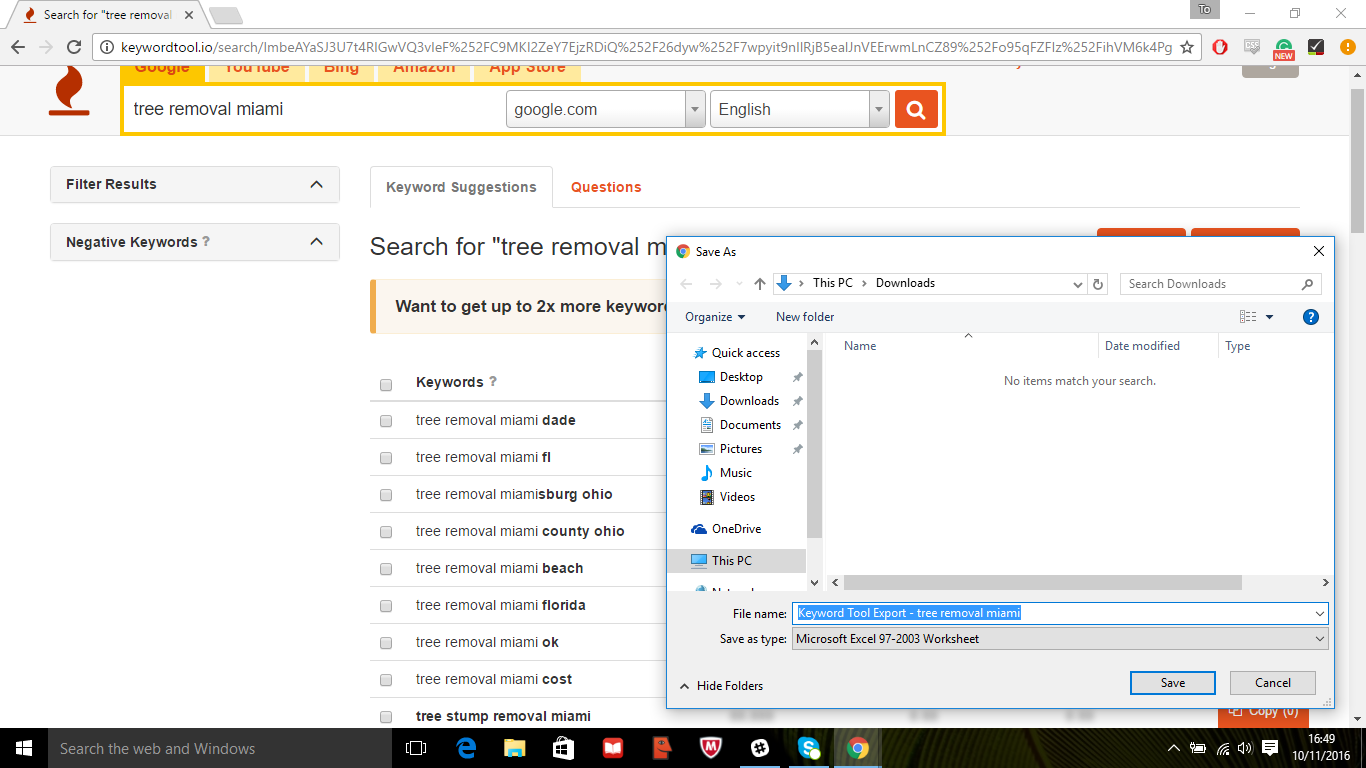Screen dimensions: 1366x768
Task: Click the volume speaker tray icon
Action: coord(1245,748)
